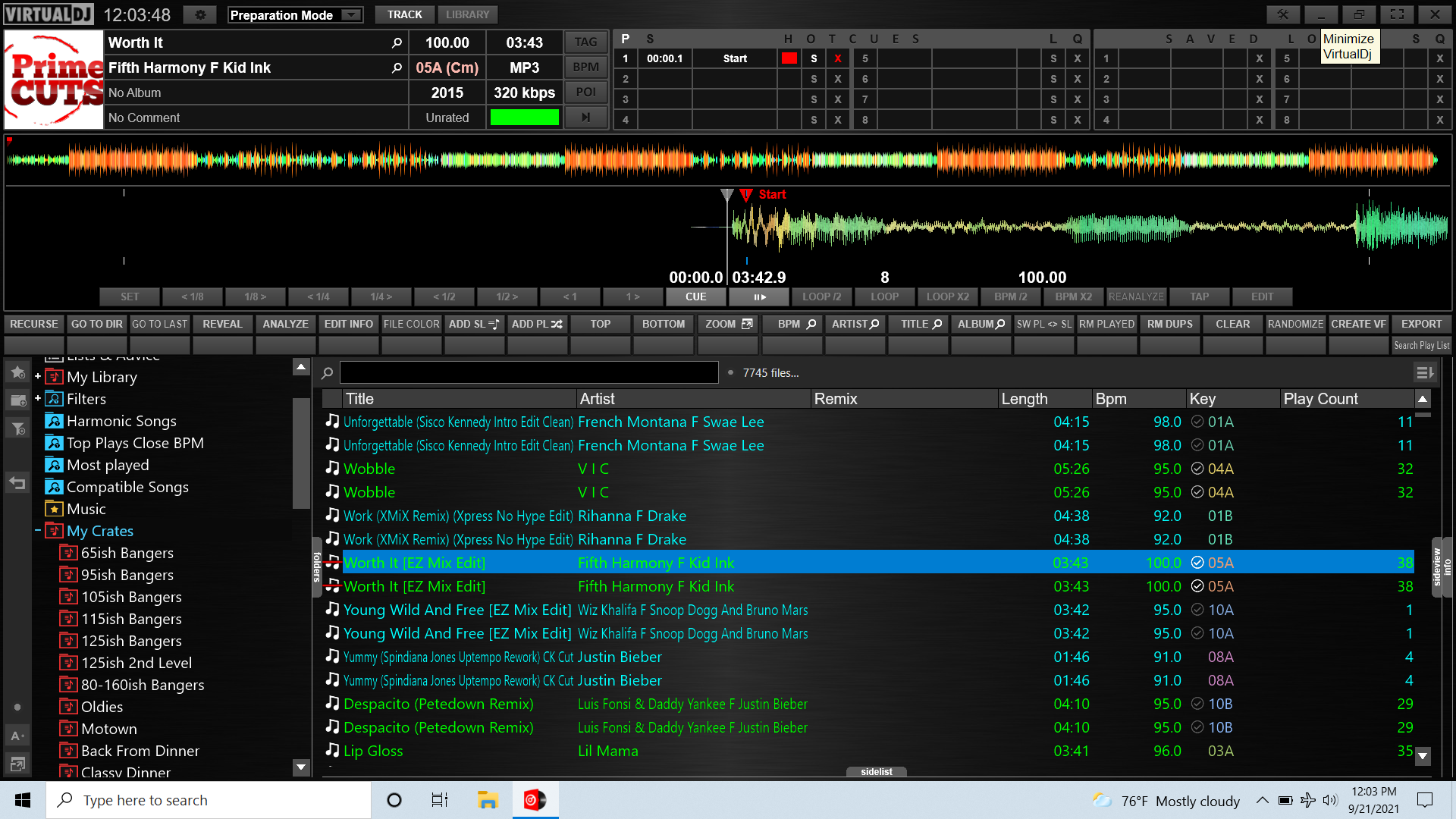Click the favorite folder star icon in sidebar

click(x=18, y=372)
